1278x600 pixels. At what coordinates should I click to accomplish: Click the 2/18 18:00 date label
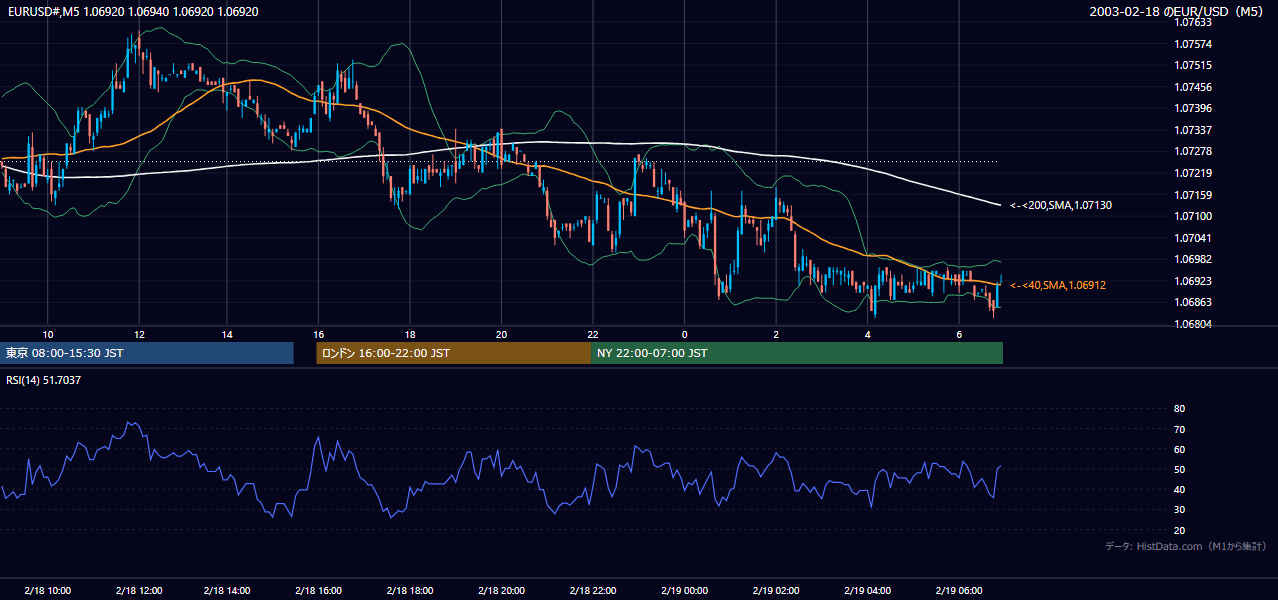click(412, 590)
